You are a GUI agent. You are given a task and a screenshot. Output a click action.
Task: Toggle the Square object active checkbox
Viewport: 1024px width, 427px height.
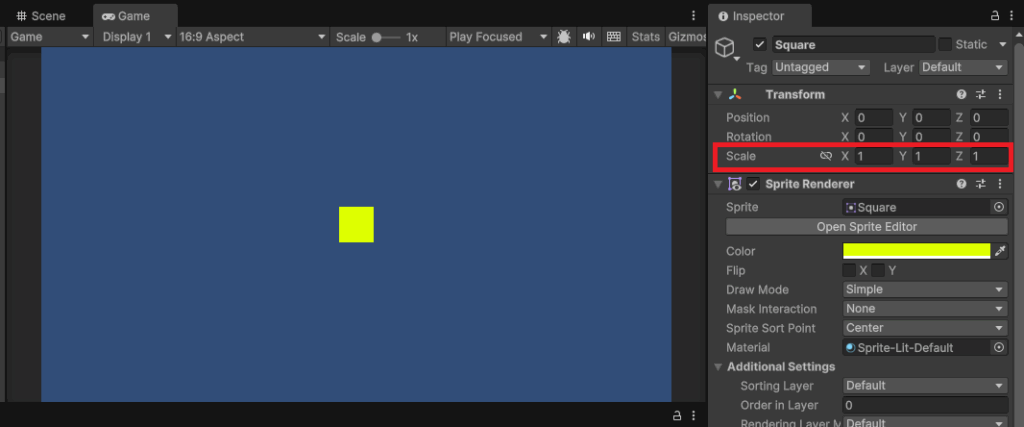760,44
